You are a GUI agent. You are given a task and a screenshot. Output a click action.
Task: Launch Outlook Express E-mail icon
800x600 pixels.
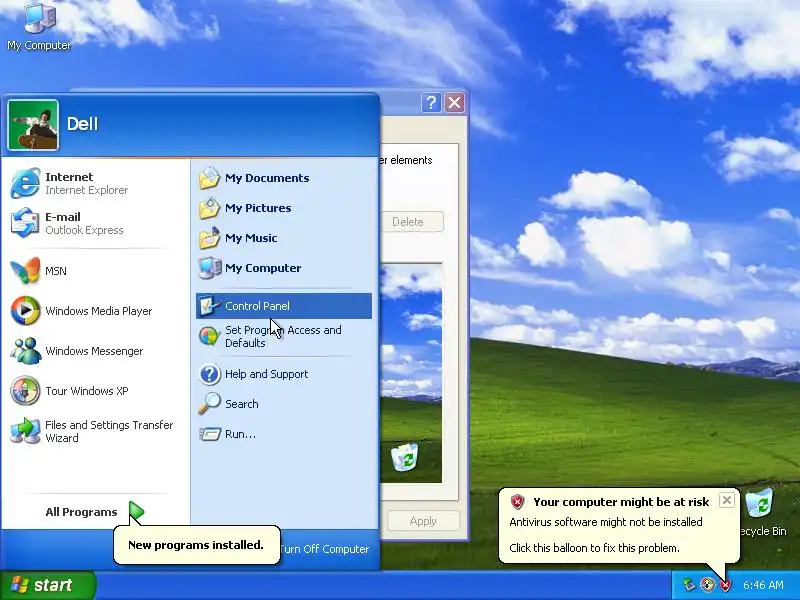(24, 223)
